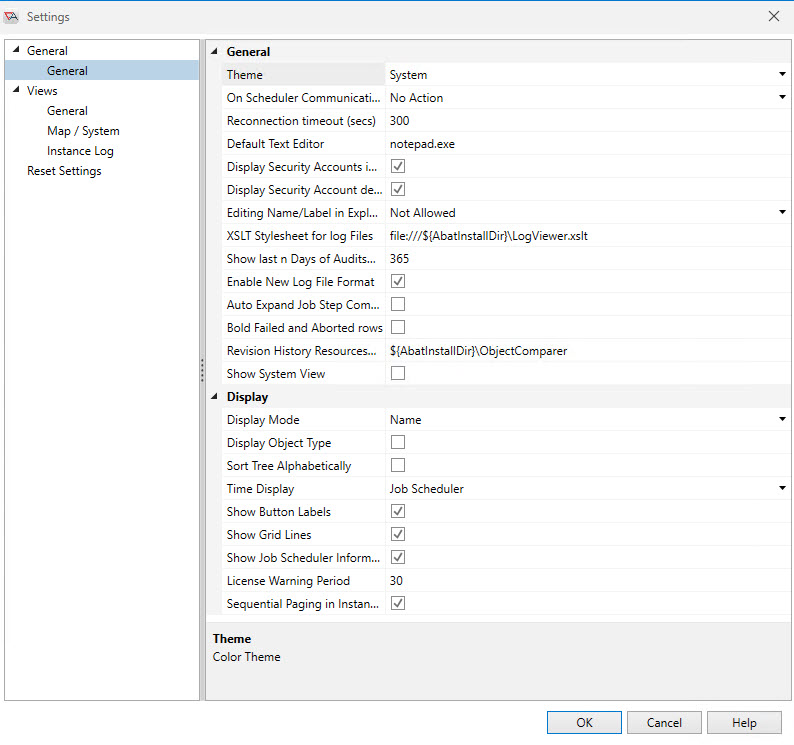The image size is (794, 745).
Task: Click the Settings app icon in title bar
Action: (12, 17)
